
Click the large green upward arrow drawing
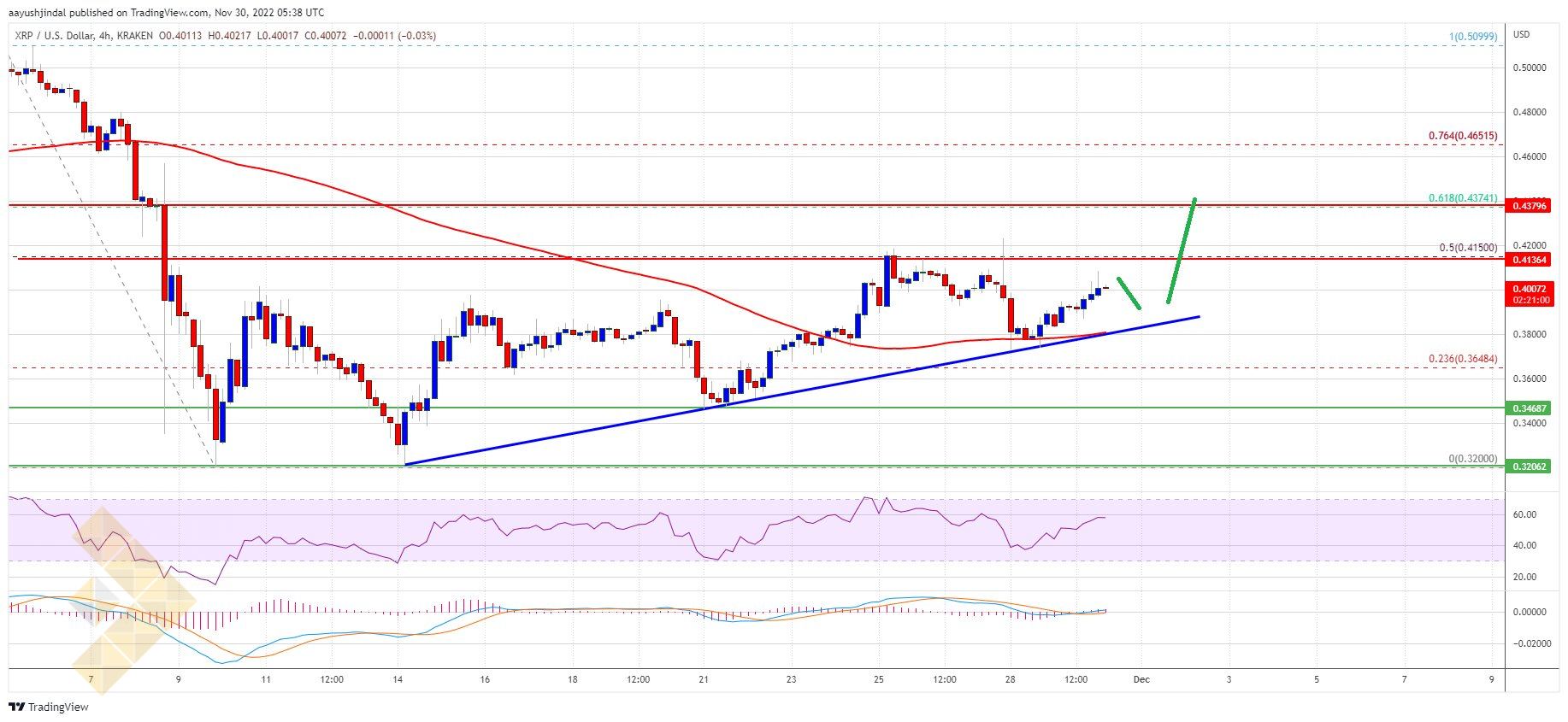pos(1182,250)
